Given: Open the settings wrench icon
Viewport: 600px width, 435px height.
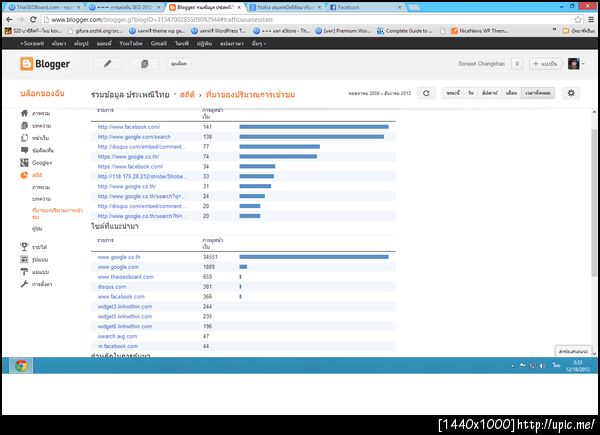Looking at the screenshot, I should point(24,284).
